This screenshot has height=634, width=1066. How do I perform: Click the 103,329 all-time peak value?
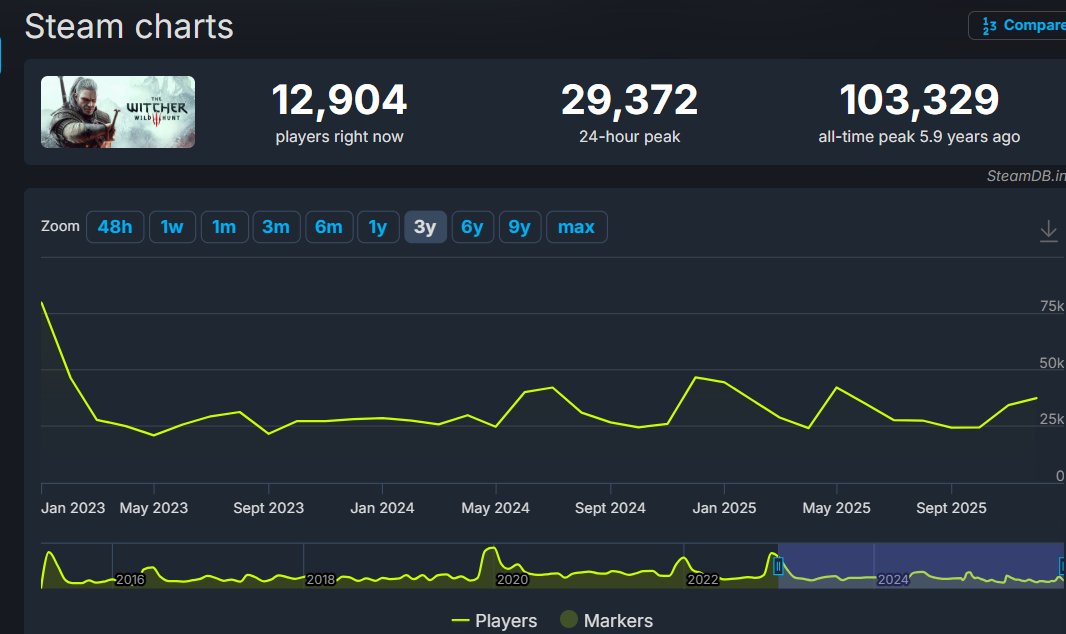(919, 100)
